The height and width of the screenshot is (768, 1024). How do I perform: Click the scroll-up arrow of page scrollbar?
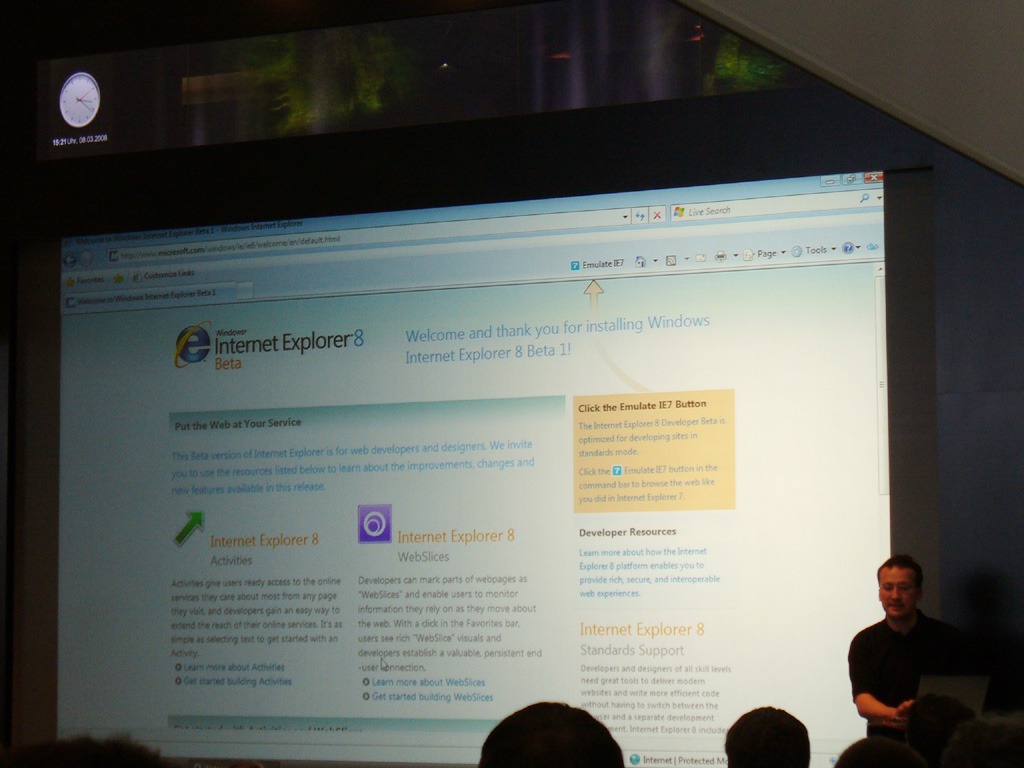pos(880,268)
